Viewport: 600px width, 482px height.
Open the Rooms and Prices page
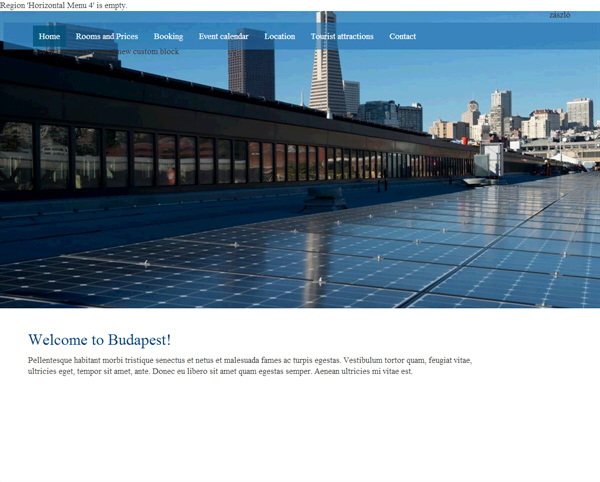tap(107, 37)
